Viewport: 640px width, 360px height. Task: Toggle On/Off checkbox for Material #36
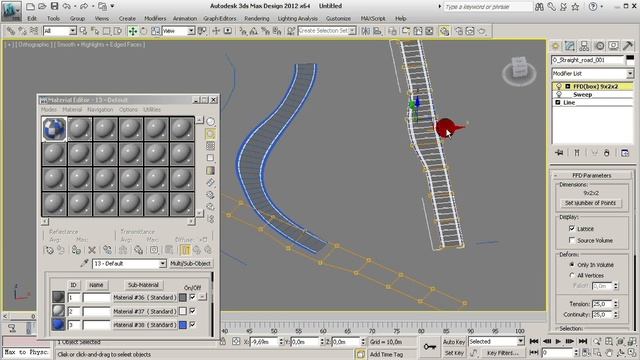click(x=193, y=297)
